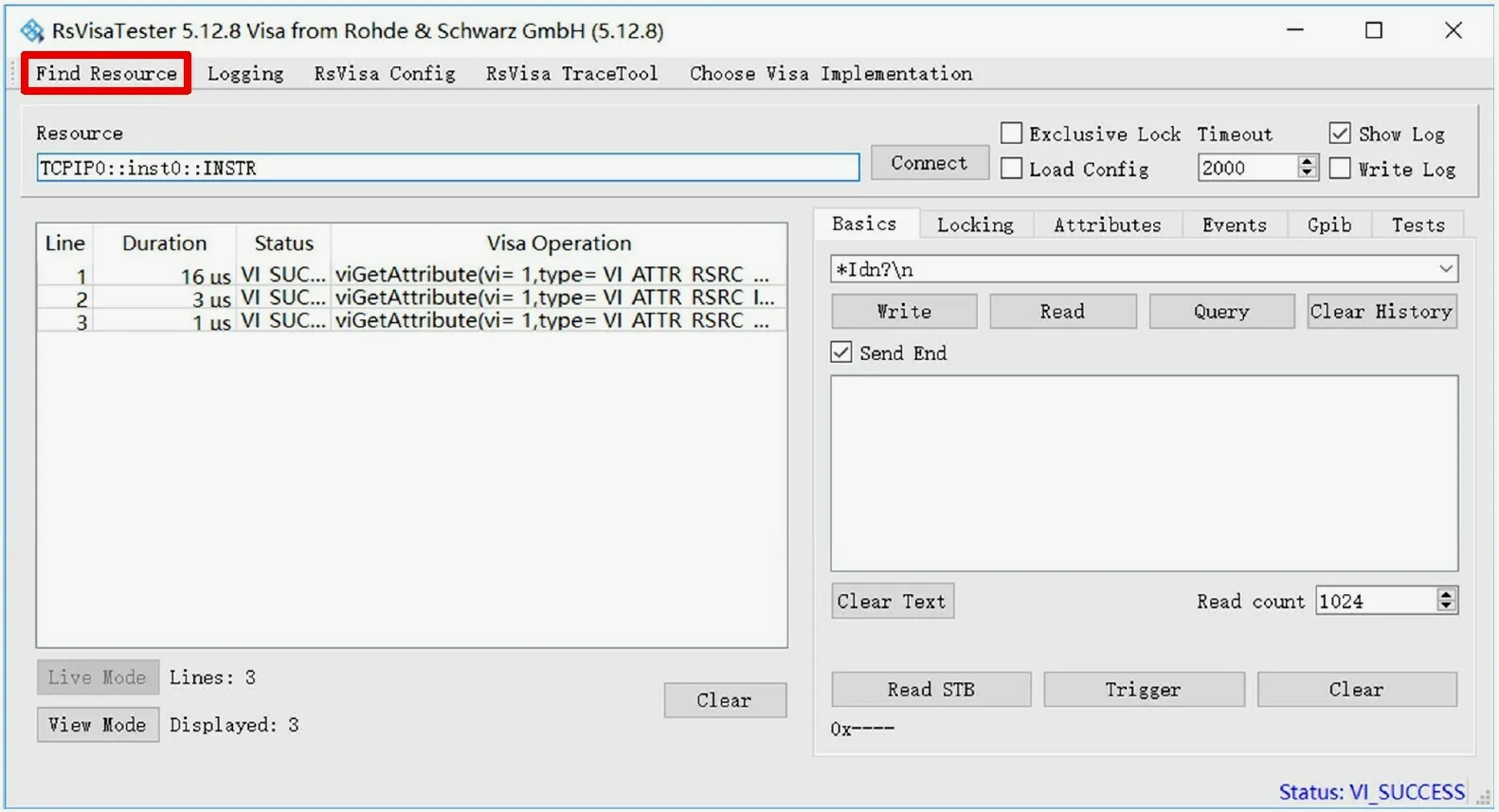1499x812 pixels.
Task: Switch to the Locking tab
Action: pos(975,226)
